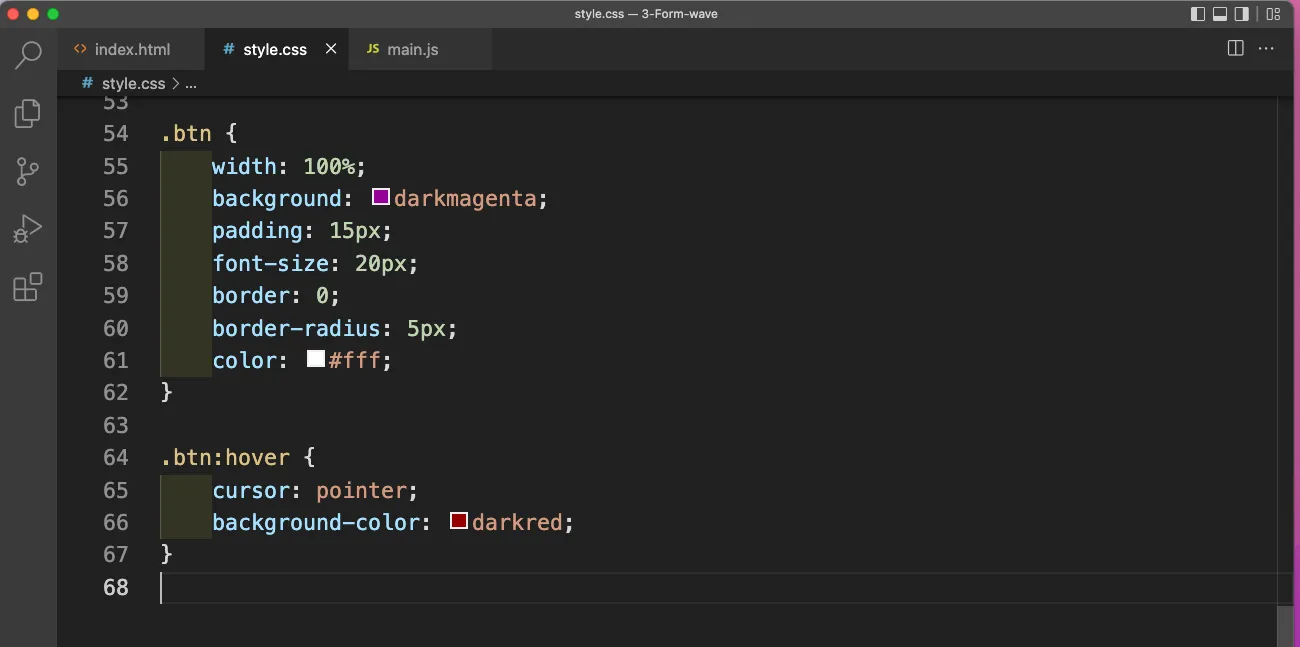Click the '.btn:hover {' selector

(237, 457)
